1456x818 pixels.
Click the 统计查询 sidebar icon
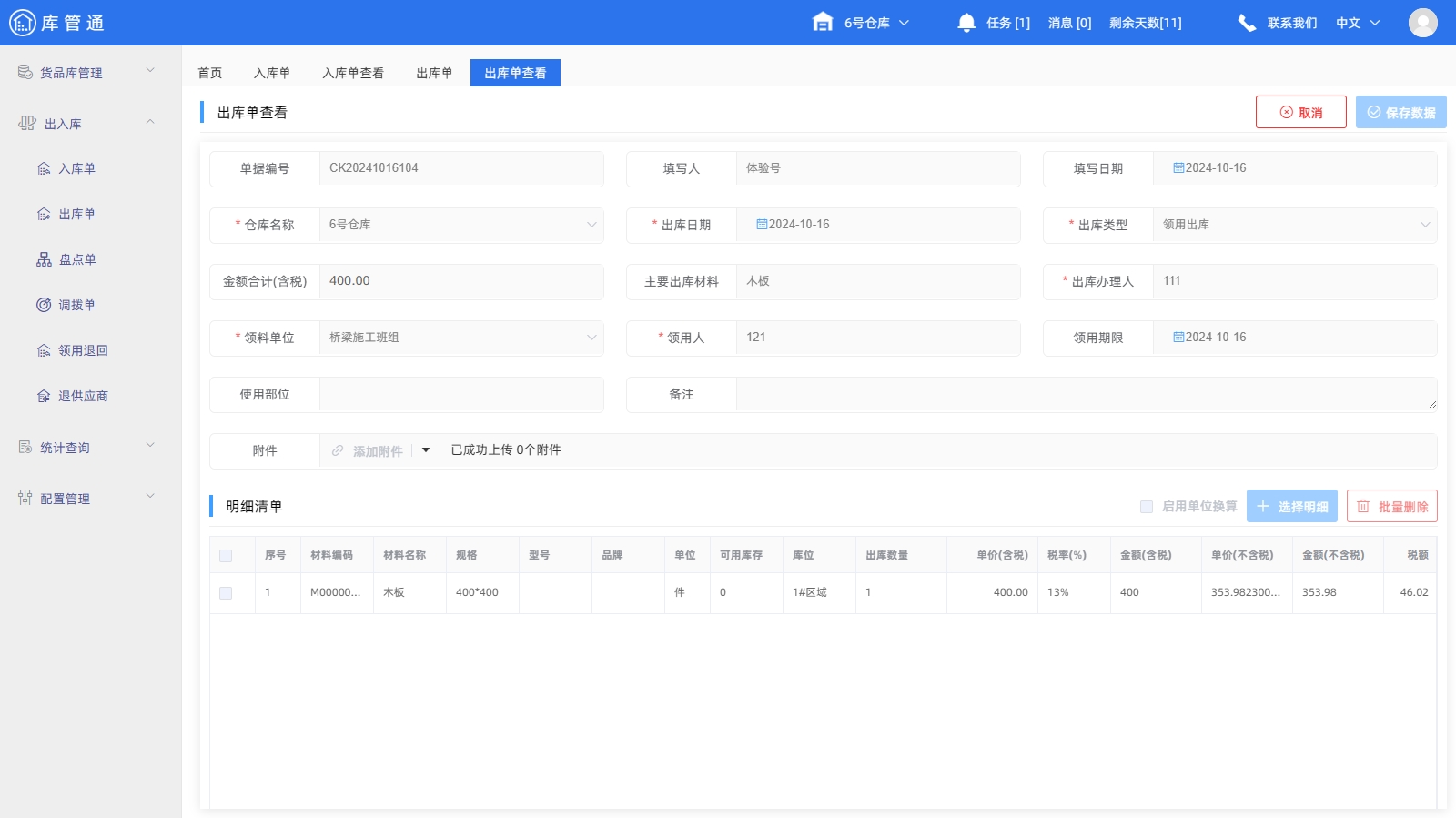(25, 447)
